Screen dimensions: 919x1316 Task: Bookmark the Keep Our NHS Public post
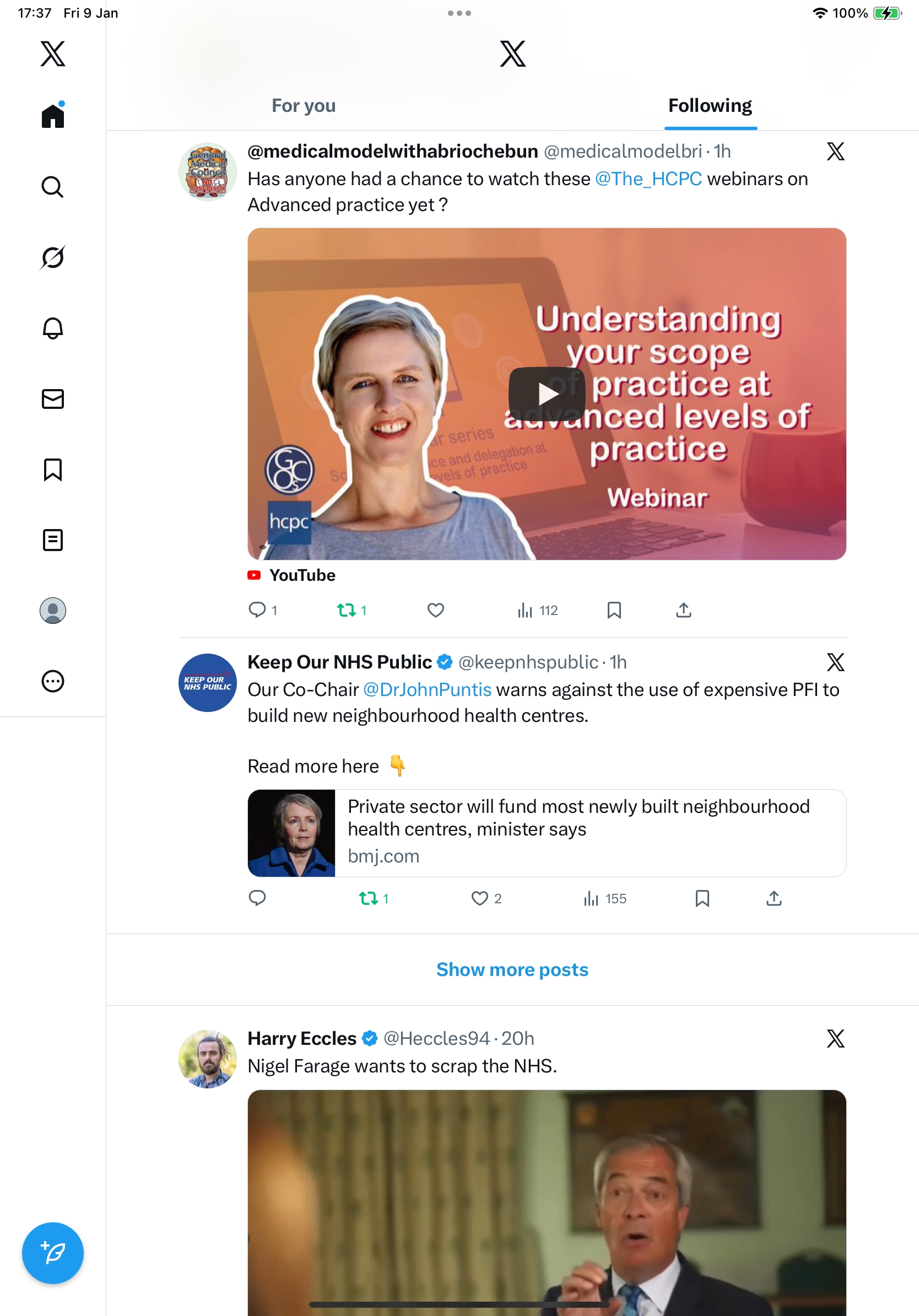(702, 898)
